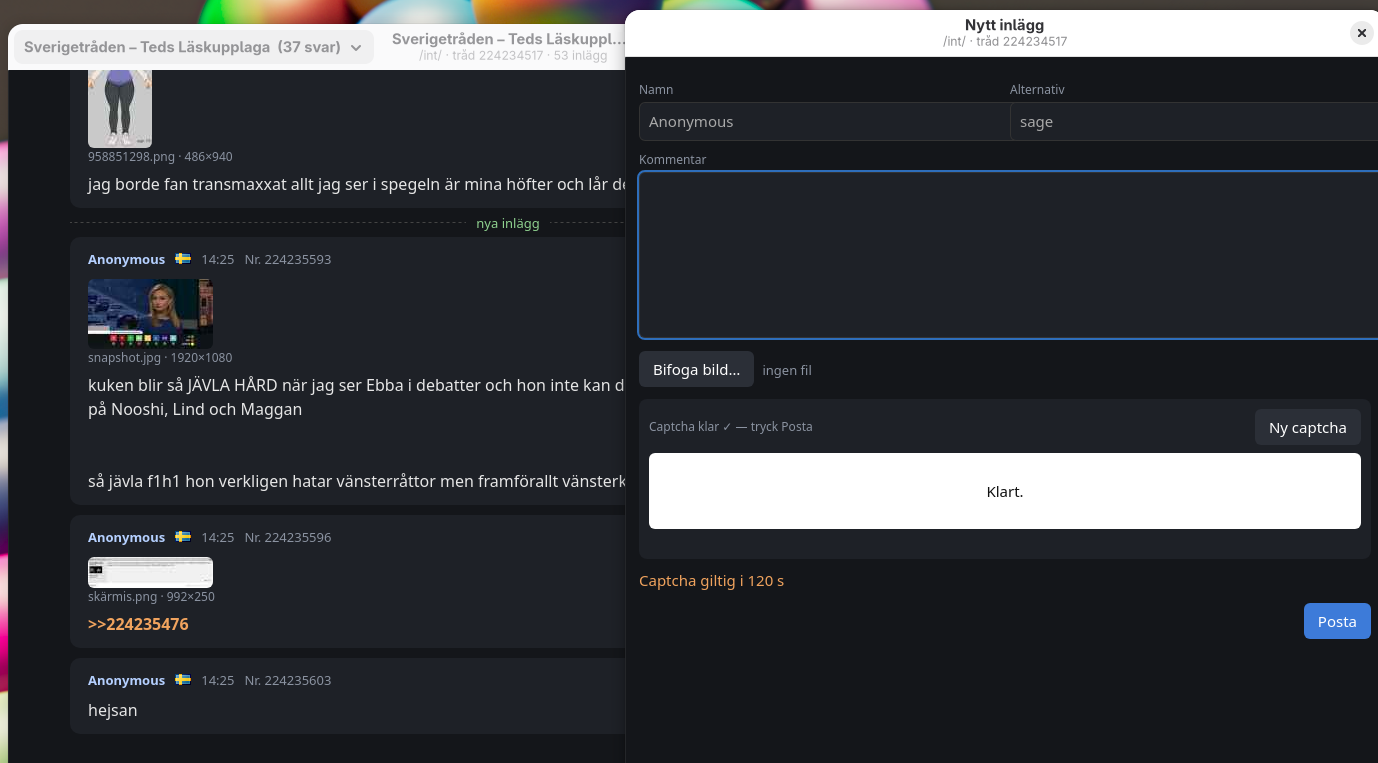Click post number Nr. 224235596
The width and height of the screenshot is (1378, 763).
[288, 537]
